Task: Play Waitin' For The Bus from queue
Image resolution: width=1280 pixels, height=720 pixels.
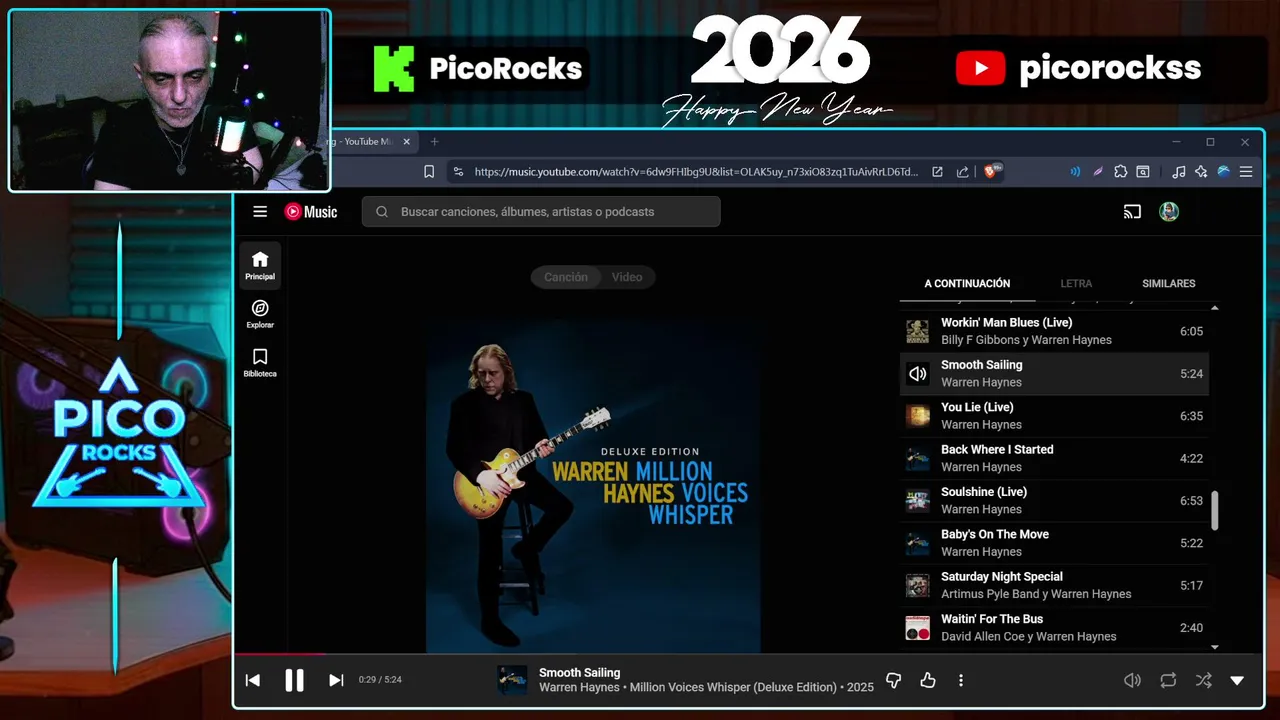Action: click(1054, 628)
